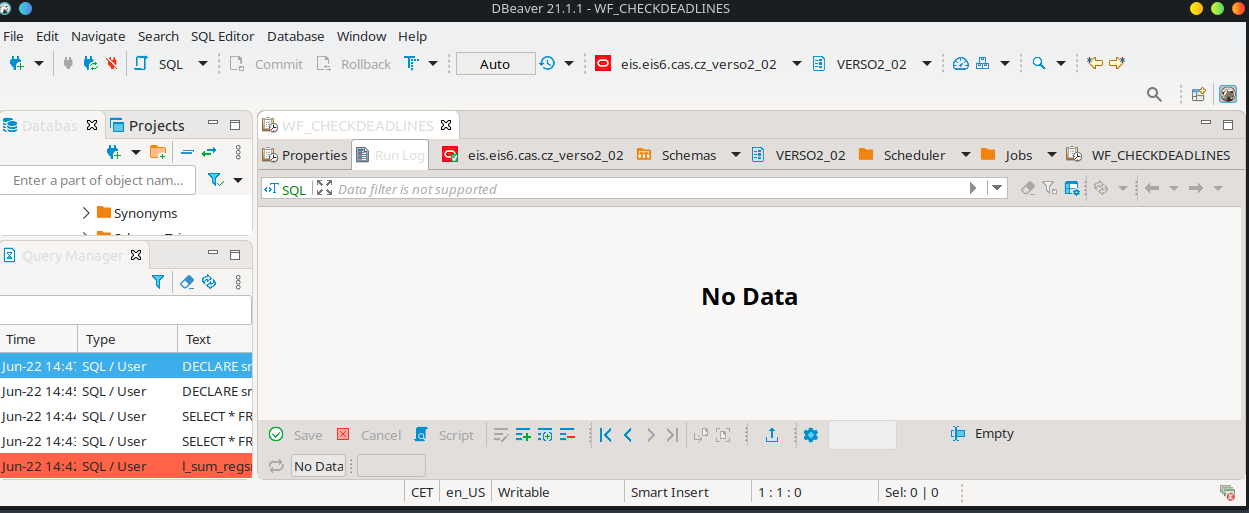Open the Scheduler breadcrumb dropdown

pyautogui.click(x=966, y=155)
